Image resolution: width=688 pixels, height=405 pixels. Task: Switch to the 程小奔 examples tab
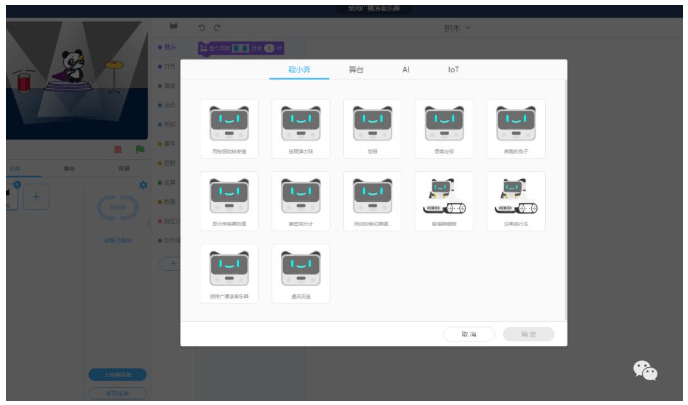[x=299, y=69]
